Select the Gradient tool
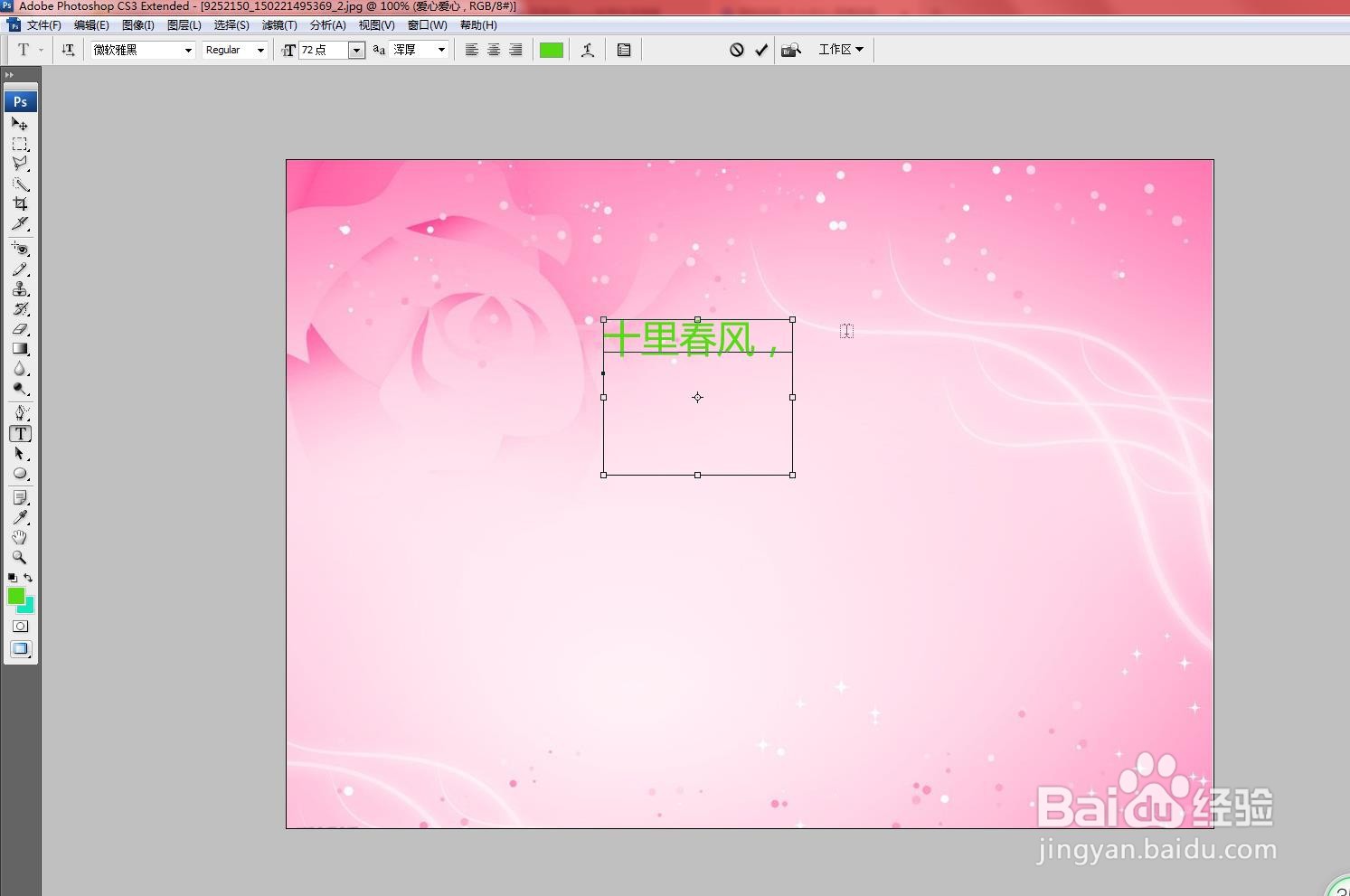The width and height of the screenshot is (1350, 896). click(20, 348)
